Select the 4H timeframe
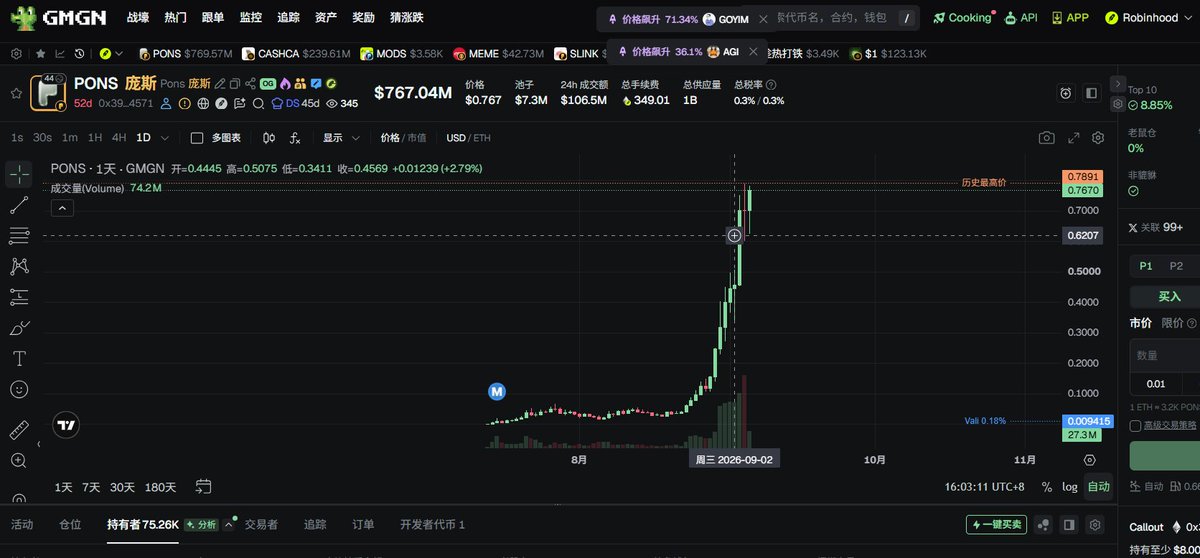 pos(119,138)
